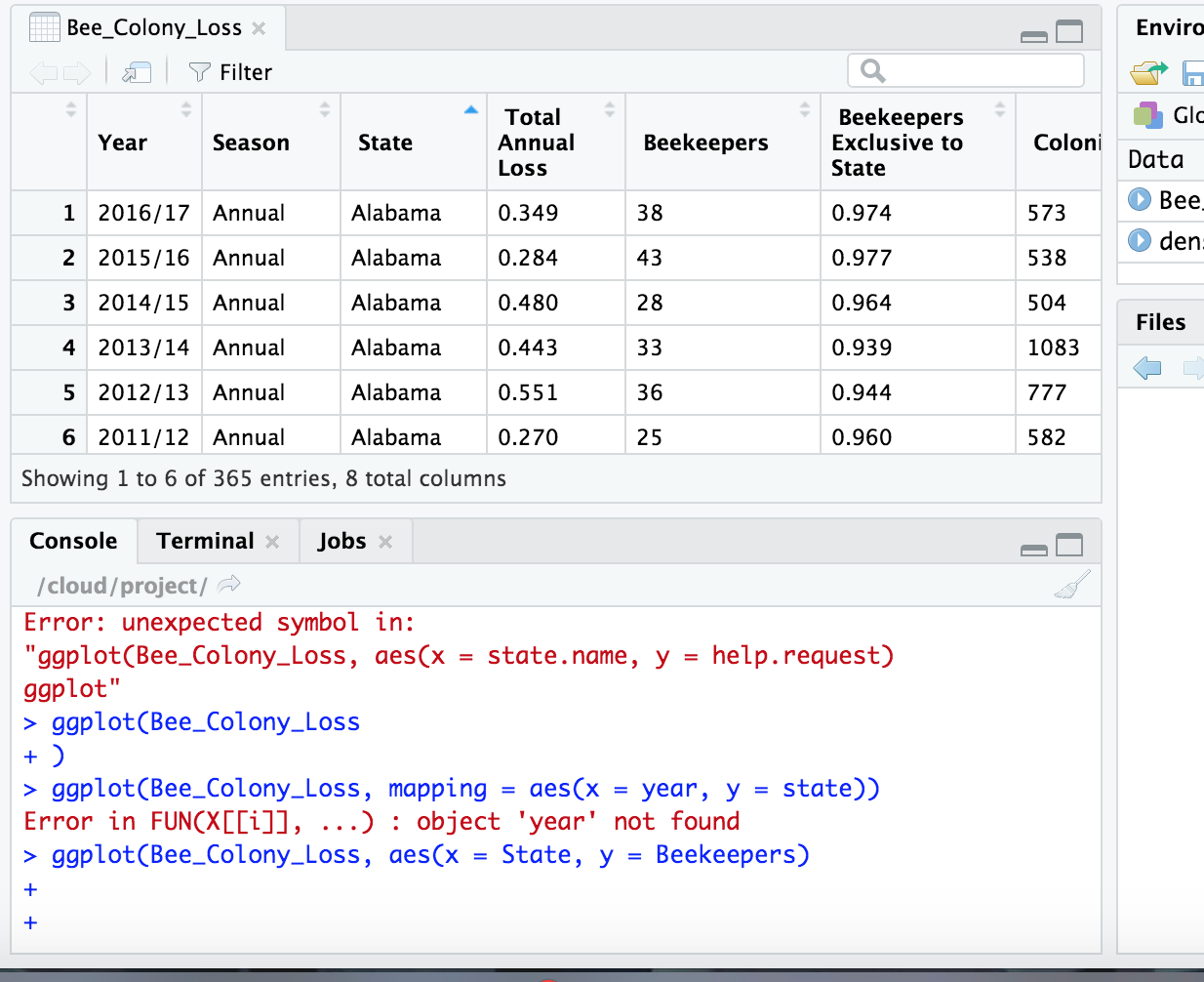This screenshot has width=1204, height=982.
Task: Sort by Total Annual Loss column
Action: 536,143
